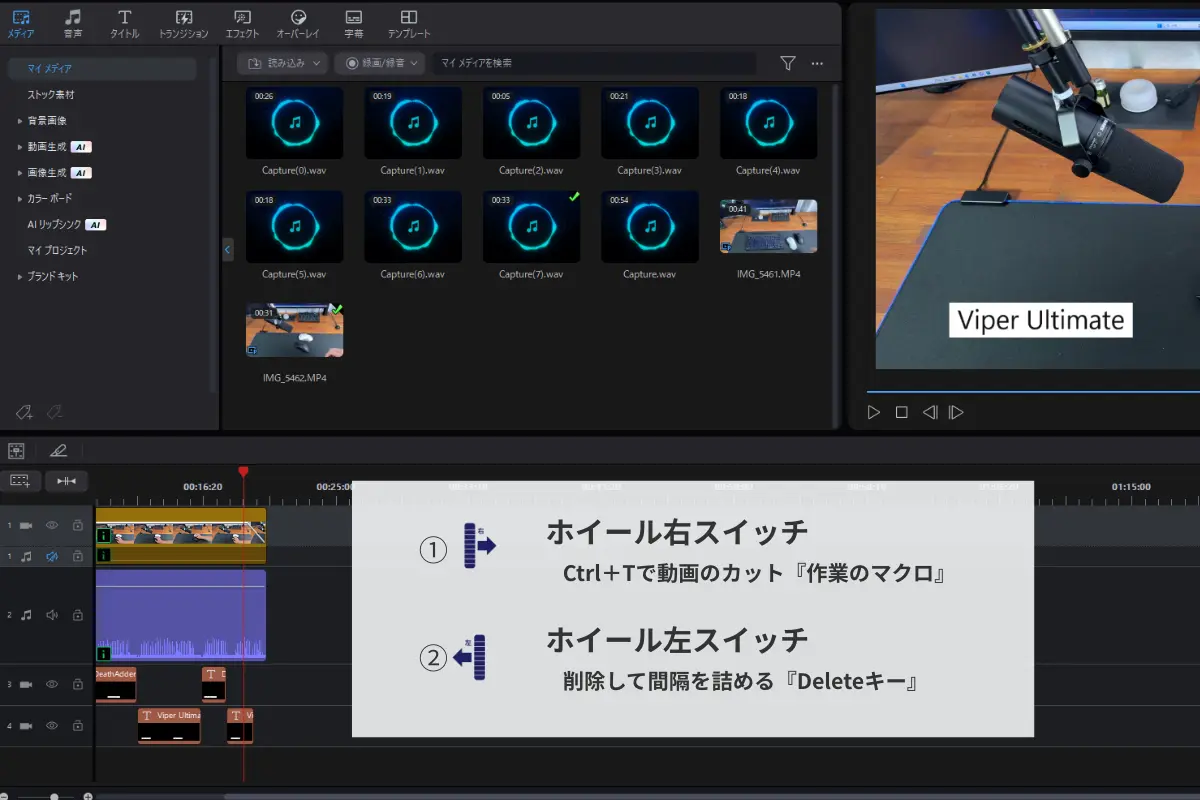Select ストック素材 in the sidebar
The width and height of the screenshot is (1200, 800).
[51, 95]
